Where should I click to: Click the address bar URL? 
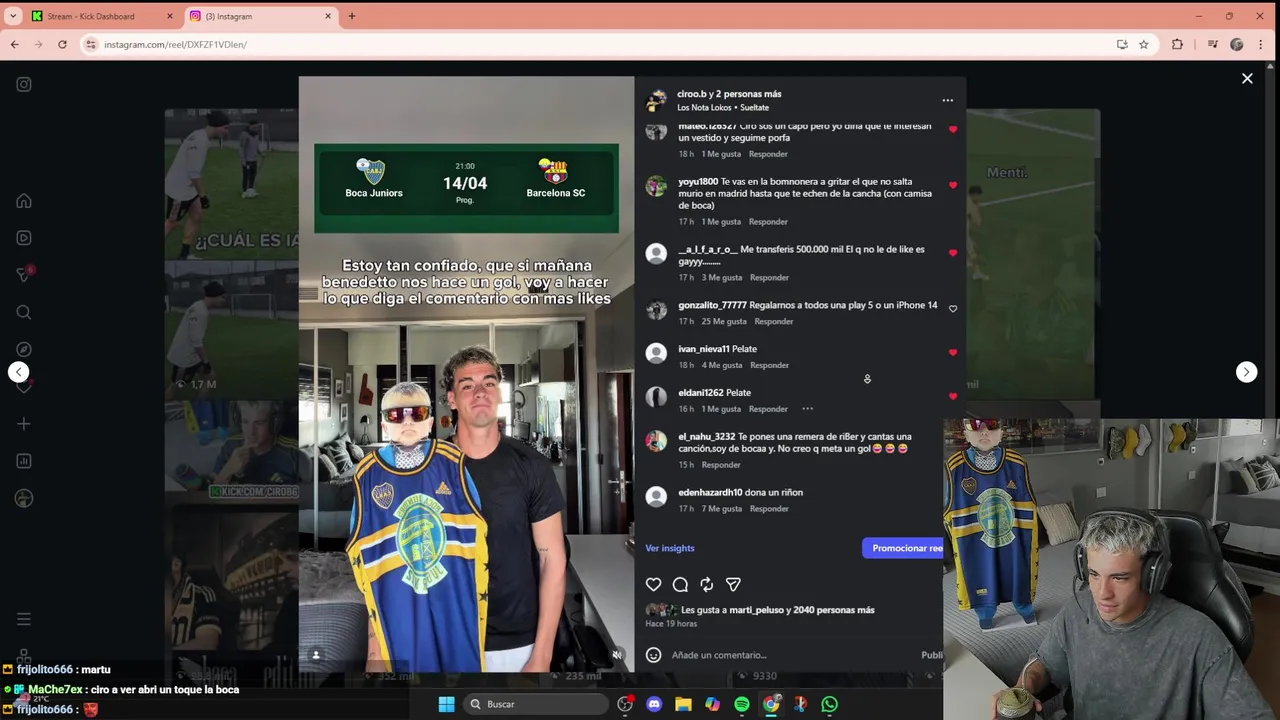coord(175,45)
